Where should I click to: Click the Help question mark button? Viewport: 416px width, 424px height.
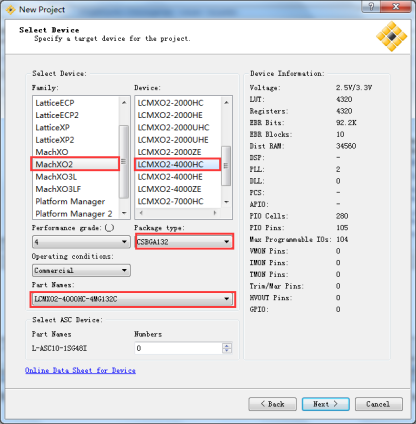[x=371, y=7]
